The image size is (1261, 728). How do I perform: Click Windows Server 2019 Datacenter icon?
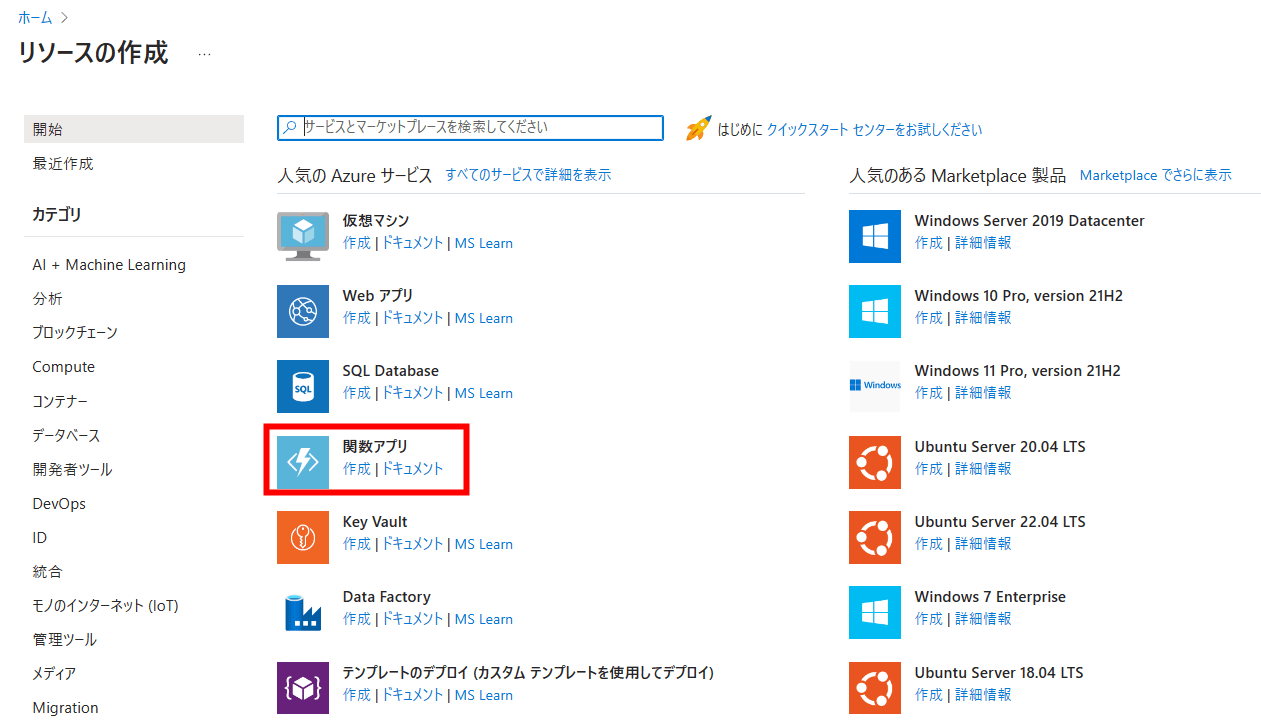[x=874, y=236]
